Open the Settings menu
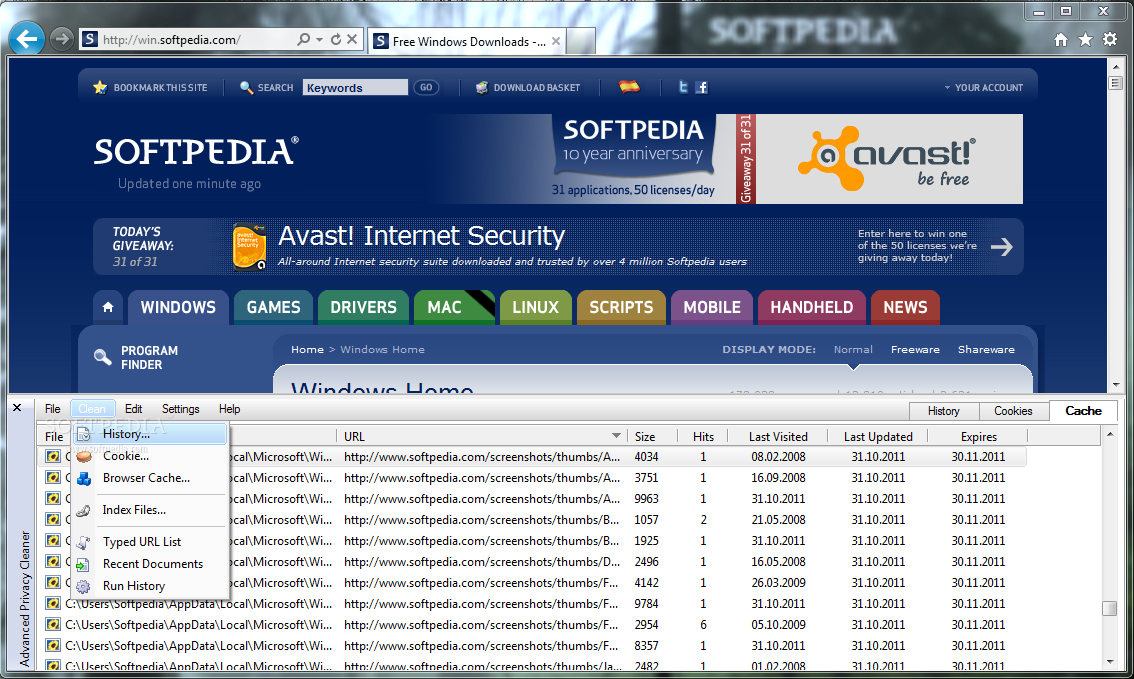The image size is (1134, 679). (180, 409)
